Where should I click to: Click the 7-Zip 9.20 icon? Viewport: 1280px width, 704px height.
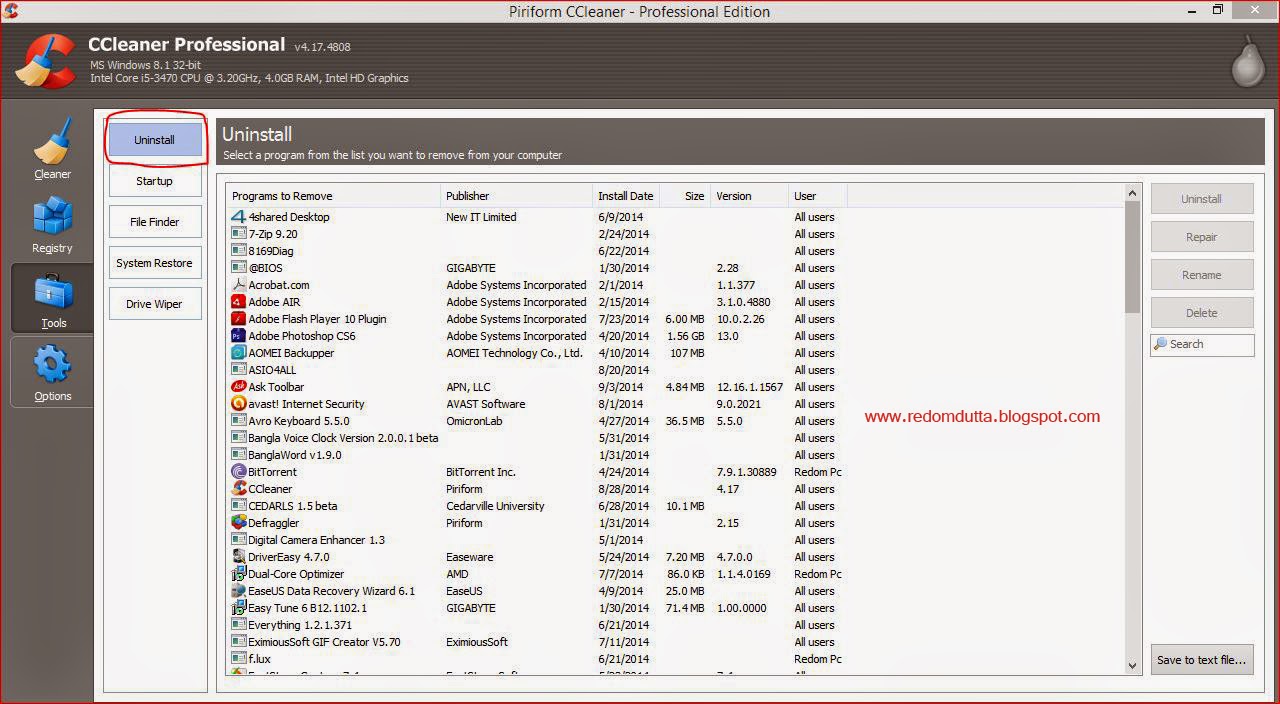(x=238, y=234)
